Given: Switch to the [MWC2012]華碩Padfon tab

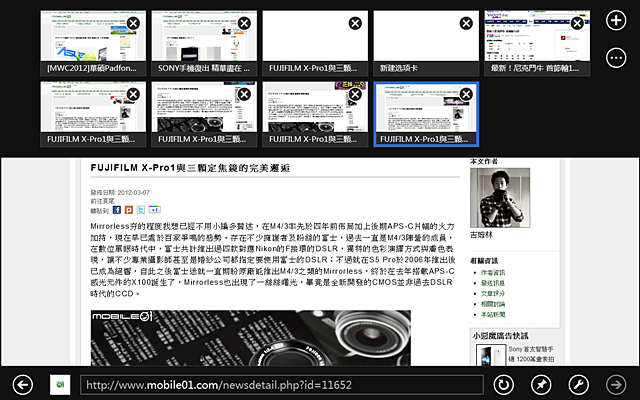Looking at the screenshot, I should 93,43.
